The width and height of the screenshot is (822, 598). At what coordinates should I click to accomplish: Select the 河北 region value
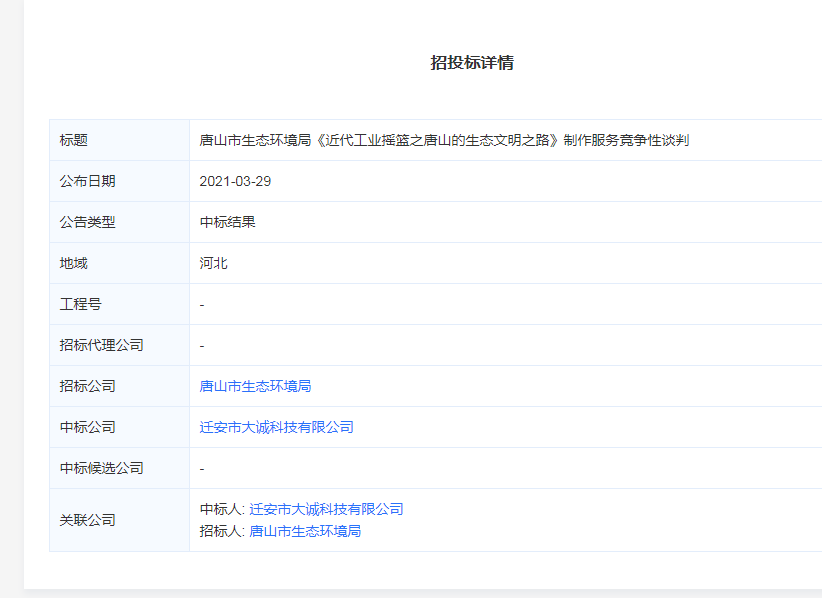[213, 263]
